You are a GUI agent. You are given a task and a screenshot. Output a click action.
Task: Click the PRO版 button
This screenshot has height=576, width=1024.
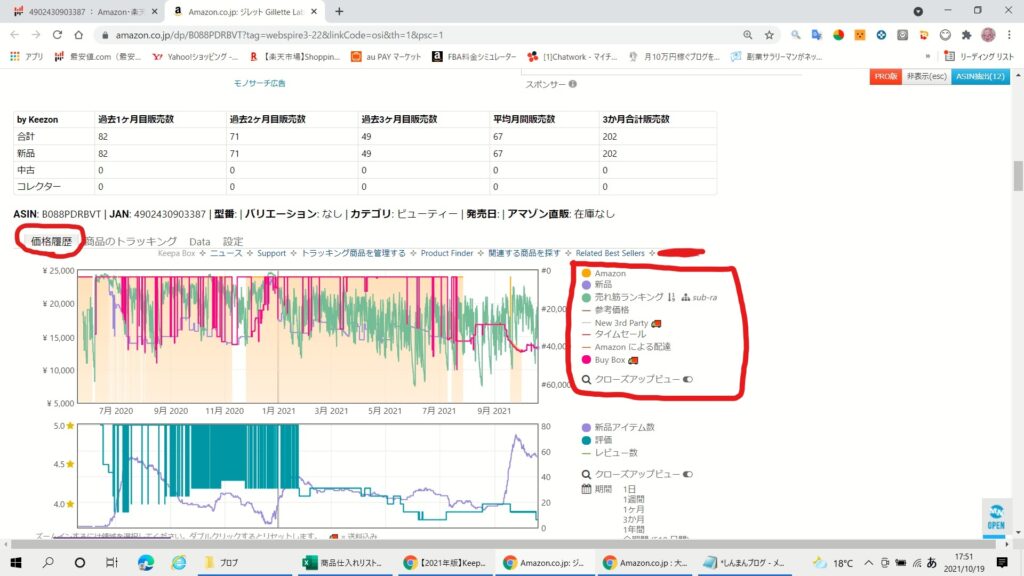coord(886,76)
